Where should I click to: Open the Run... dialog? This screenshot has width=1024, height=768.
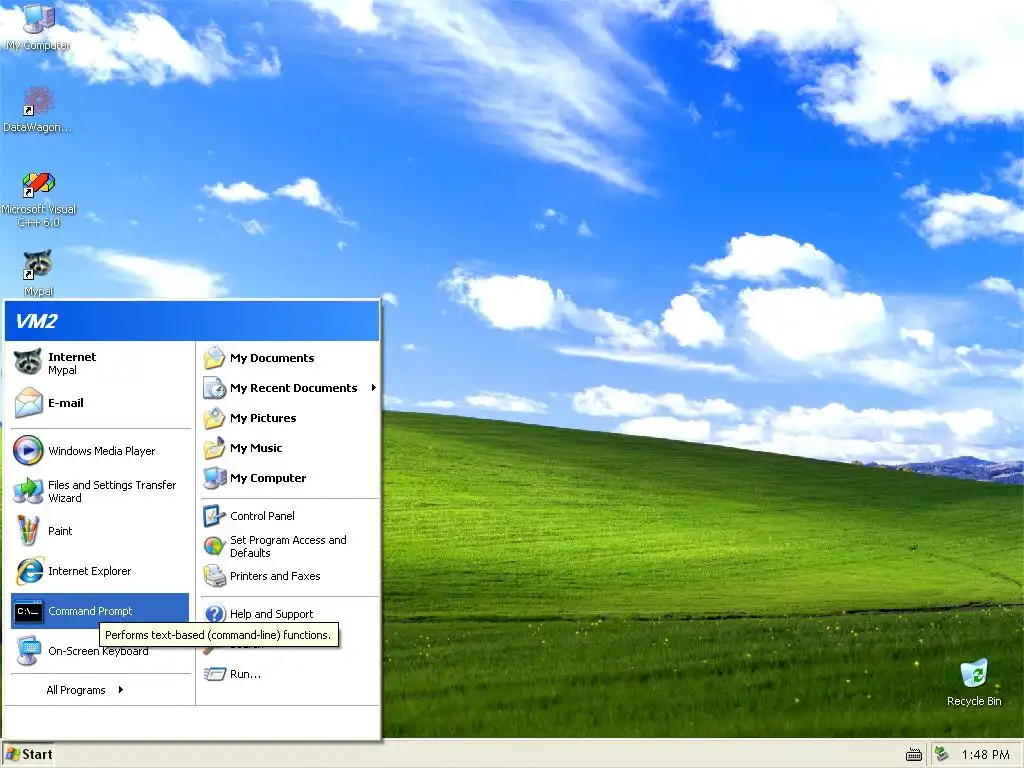(289, 674)
